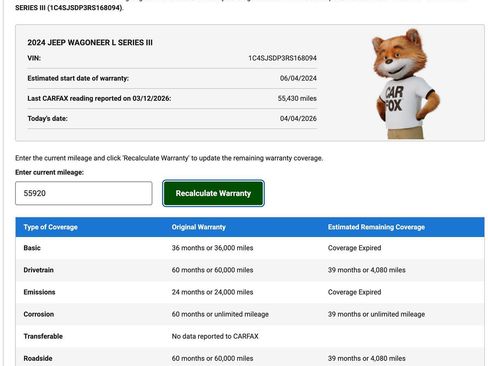Click the Recalculate Warranty button
This screenshot has height=366, width=488.
(x=213, y=193)
